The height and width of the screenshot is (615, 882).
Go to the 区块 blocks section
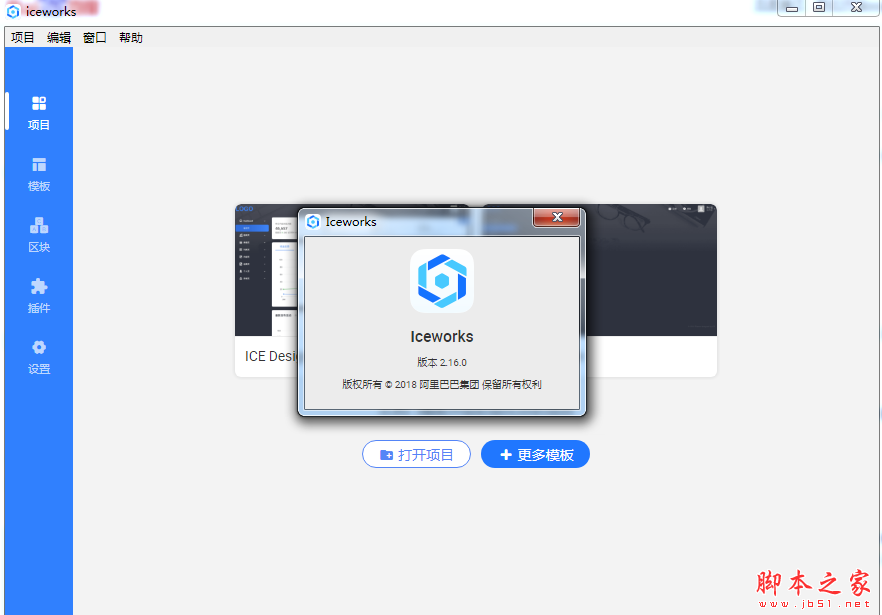point(39,235)
